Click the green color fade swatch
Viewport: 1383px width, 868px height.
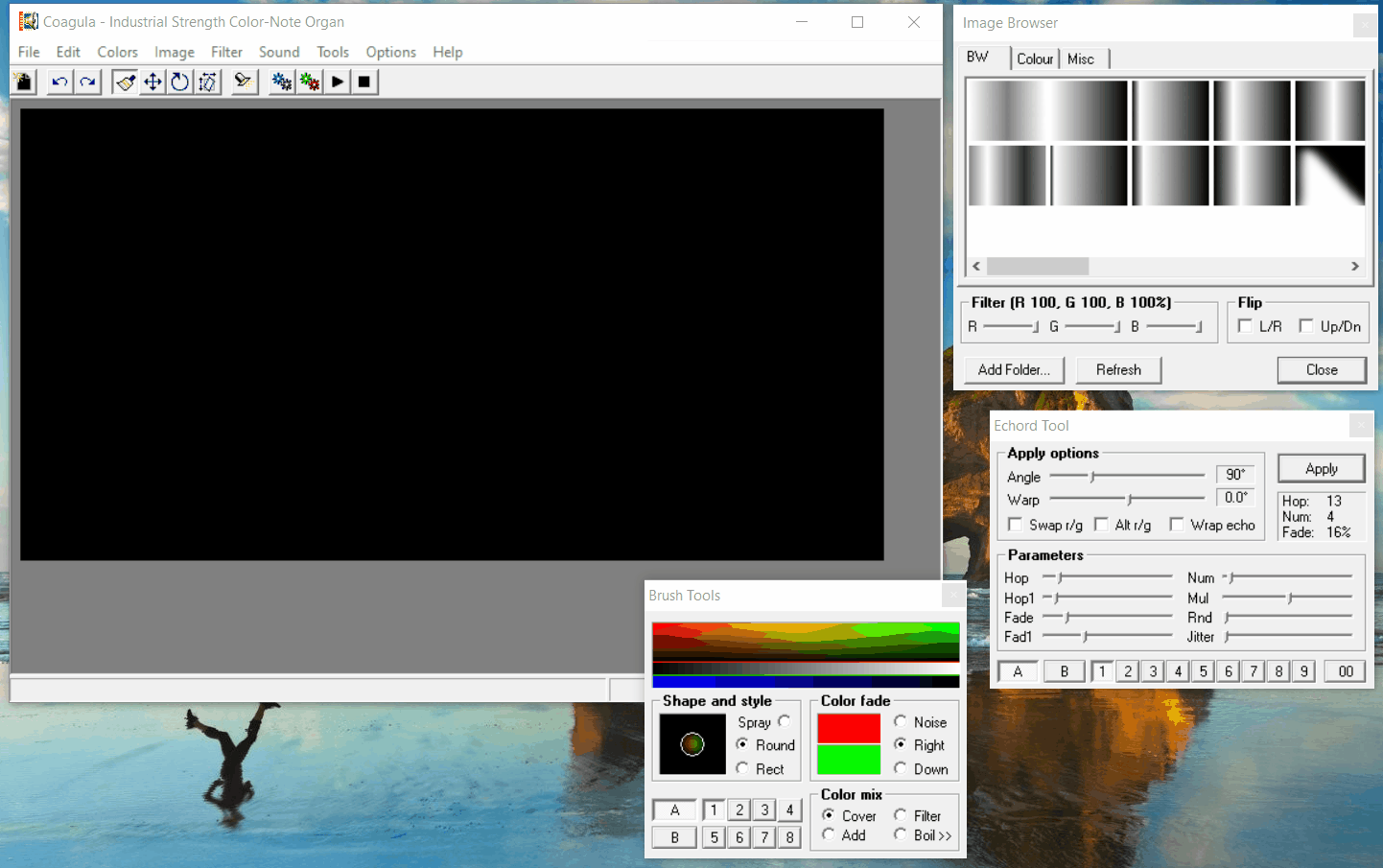click(849, 760)
